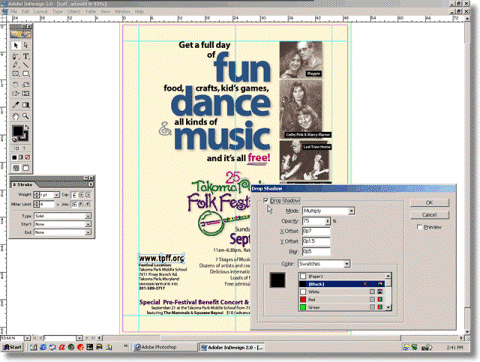Click the X Offset input field
The height and width of the screenshot is (362, 480).
click(316, 231)
